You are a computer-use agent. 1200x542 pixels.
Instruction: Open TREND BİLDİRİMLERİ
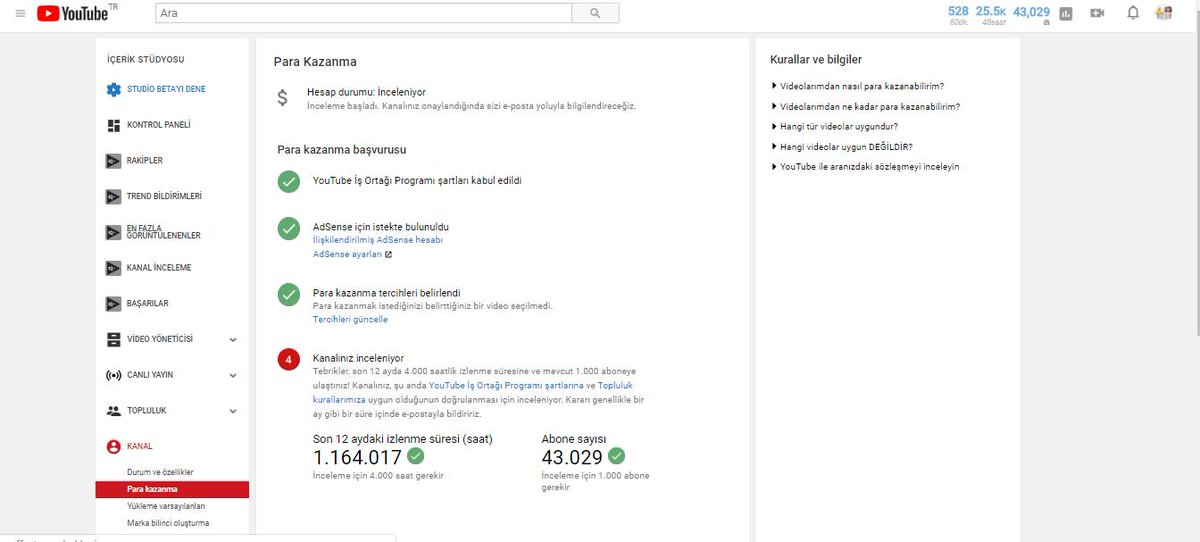coord(165,196)
